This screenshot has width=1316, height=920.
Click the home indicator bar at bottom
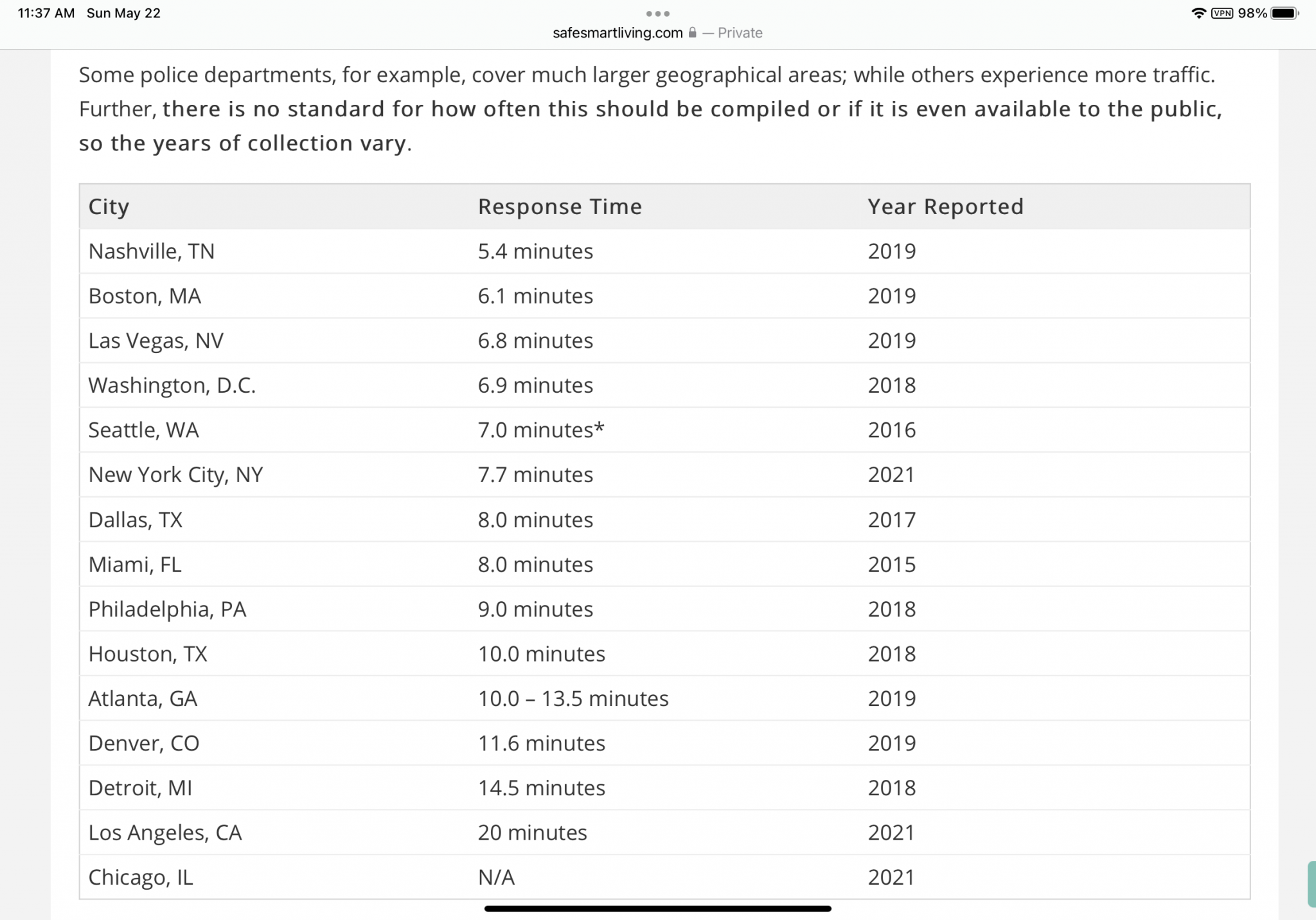pos(657,908)
